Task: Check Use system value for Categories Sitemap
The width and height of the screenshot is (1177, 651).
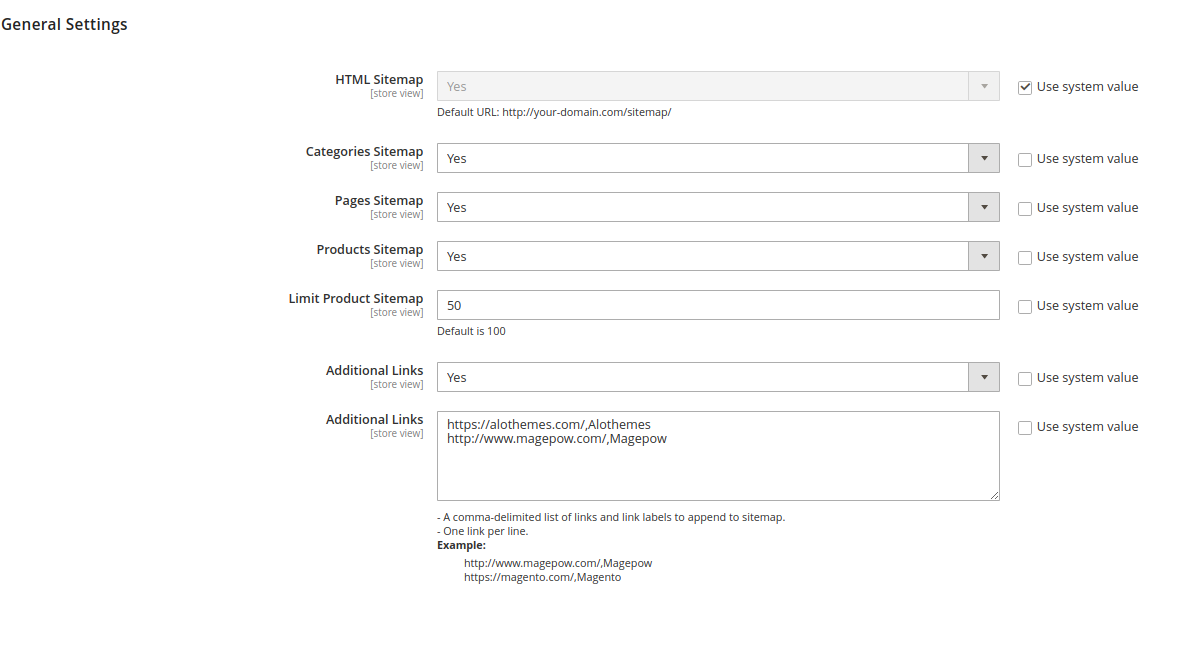Action: [1025, 159]
